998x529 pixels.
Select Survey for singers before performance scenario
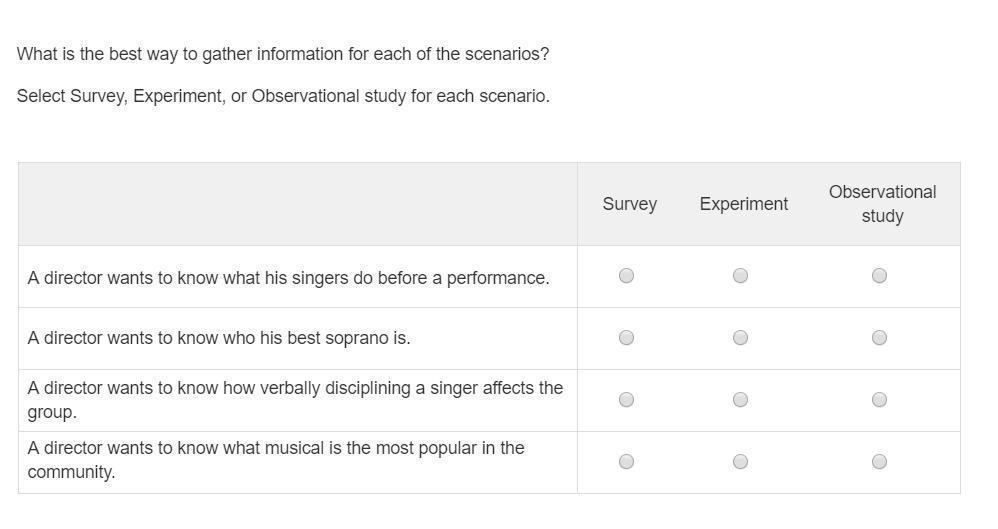click(x=626, y=276)
